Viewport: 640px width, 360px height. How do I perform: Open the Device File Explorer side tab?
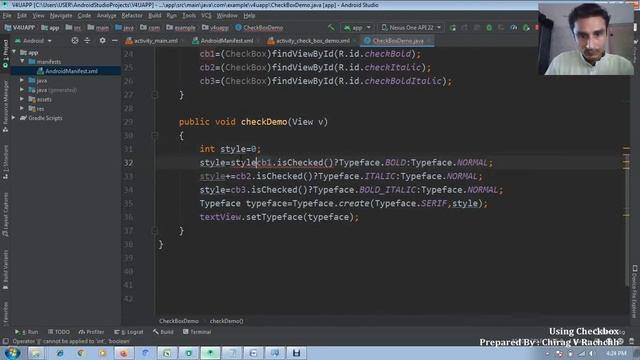[635, 291]
